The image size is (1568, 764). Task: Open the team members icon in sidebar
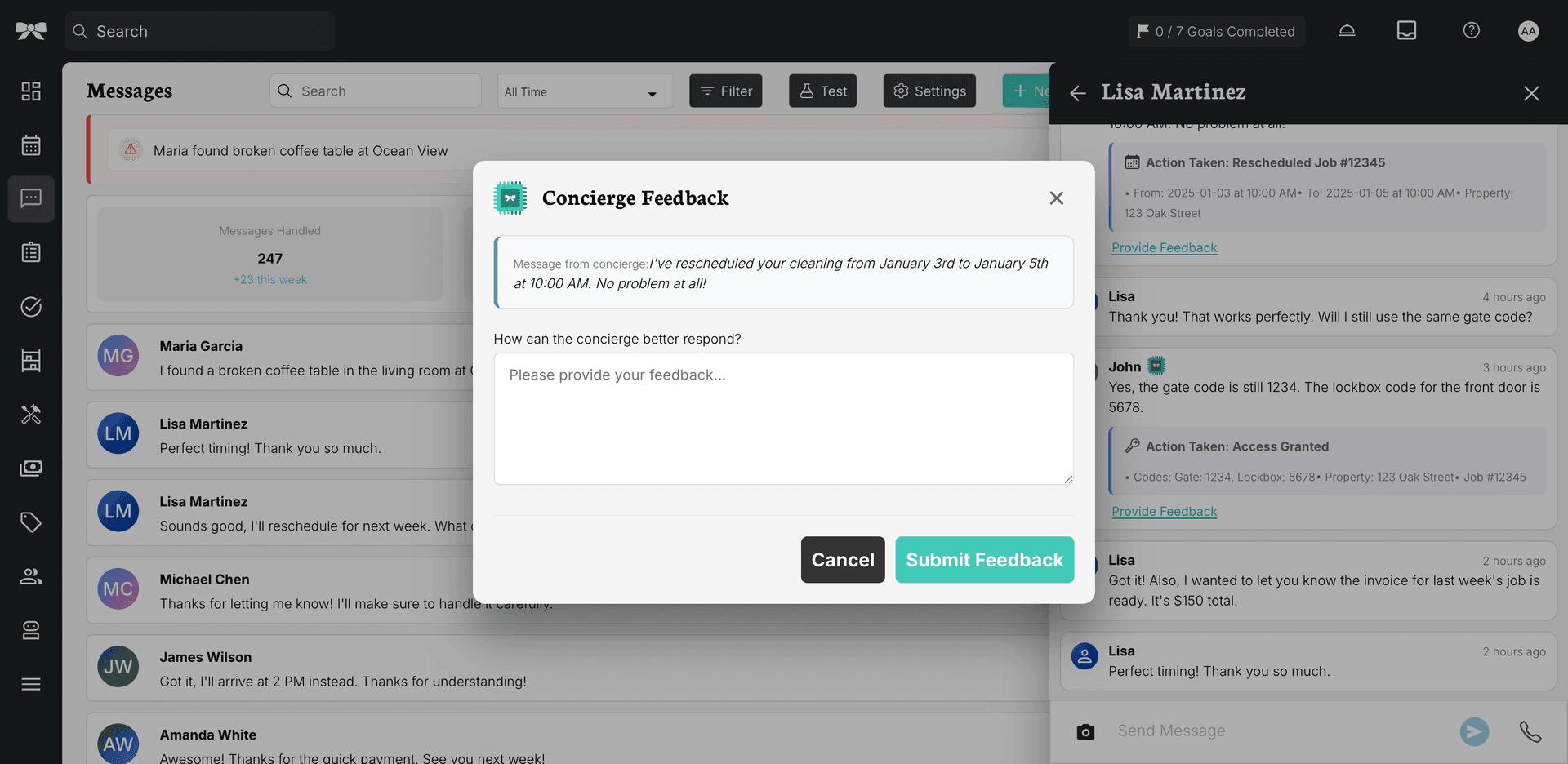pyautogui.click(x=31, y=575)
